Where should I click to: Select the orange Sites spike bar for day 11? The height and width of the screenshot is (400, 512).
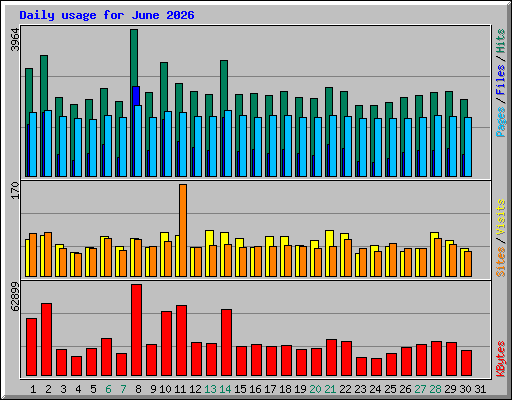coord(183,230)
